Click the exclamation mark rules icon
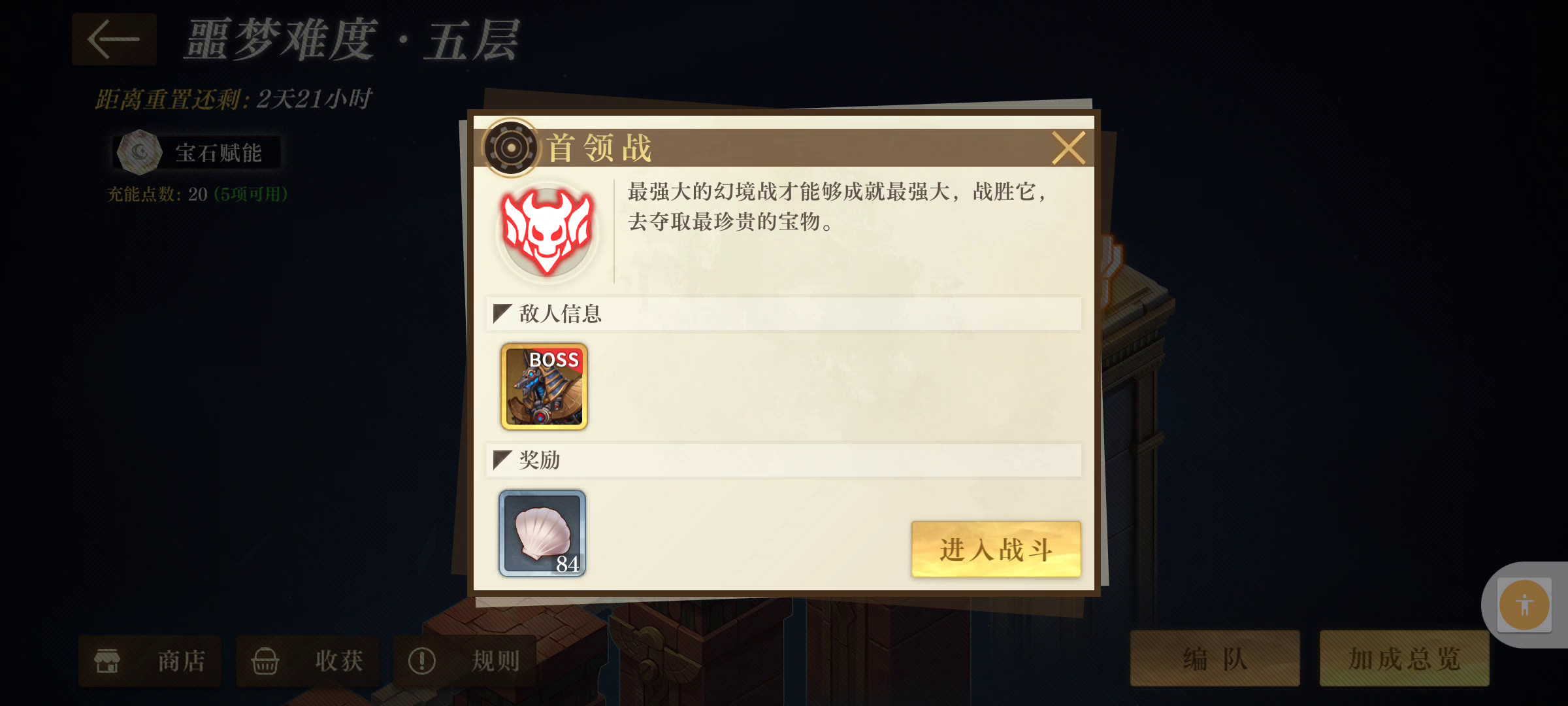 (x=422, y=661)
